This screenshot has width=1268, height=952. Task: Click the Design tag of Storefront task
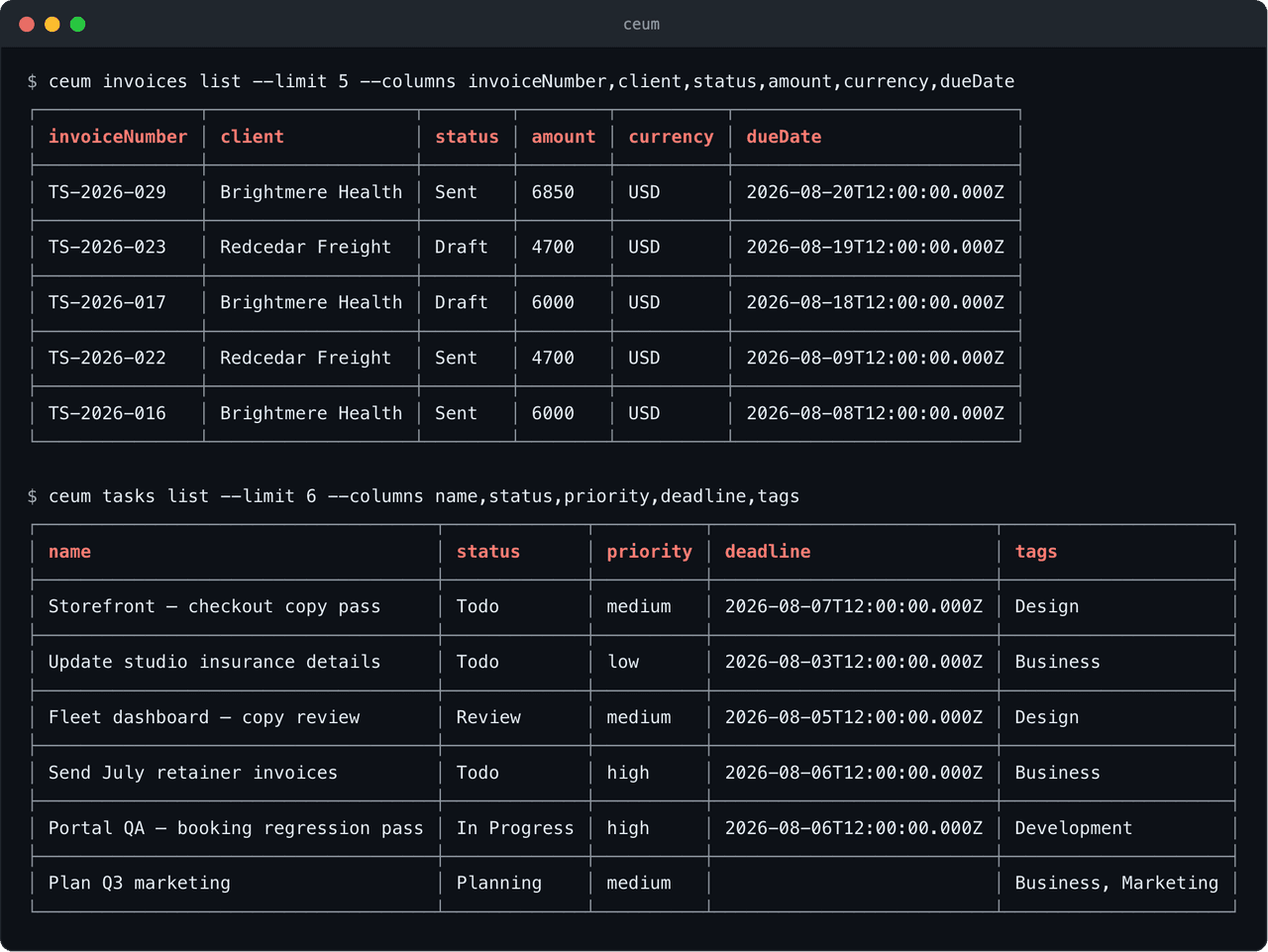tap(1047, 606)
